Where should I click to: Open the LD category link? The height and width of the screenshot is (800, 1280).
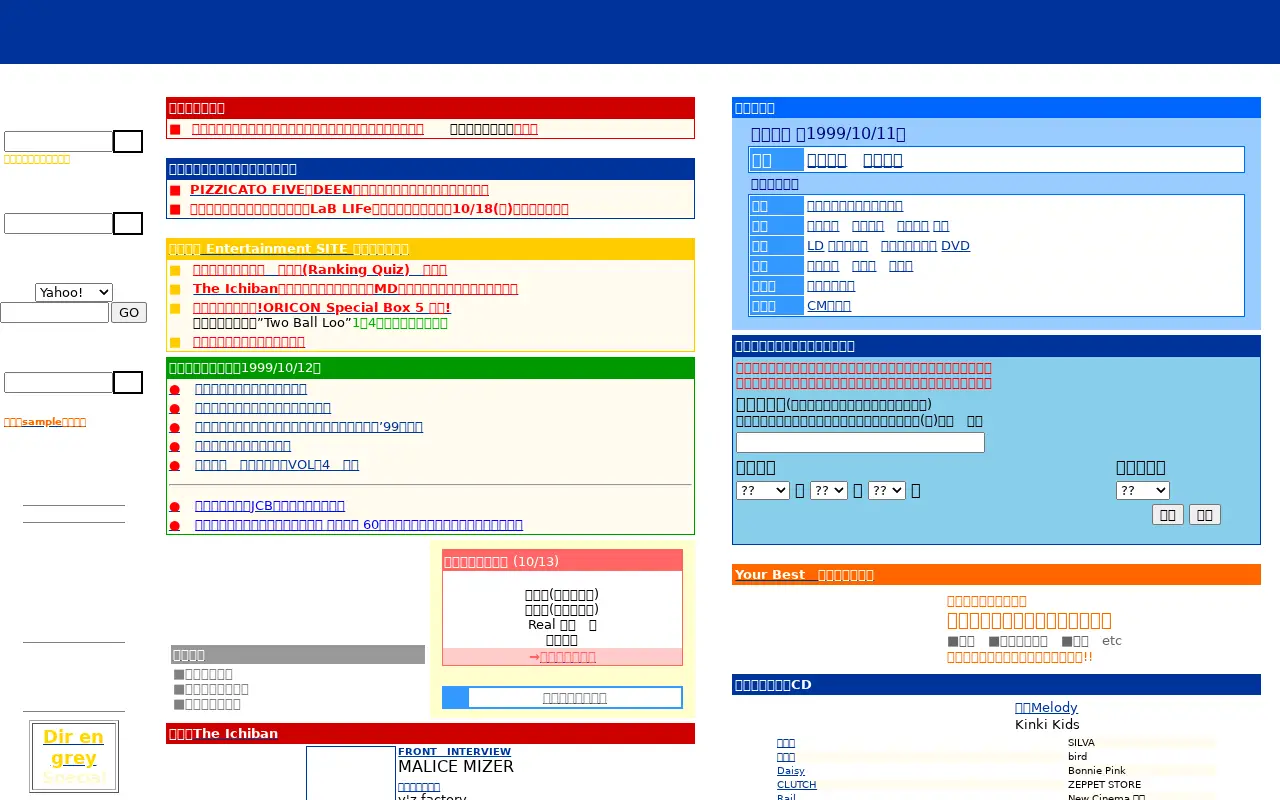pos(837,246)
